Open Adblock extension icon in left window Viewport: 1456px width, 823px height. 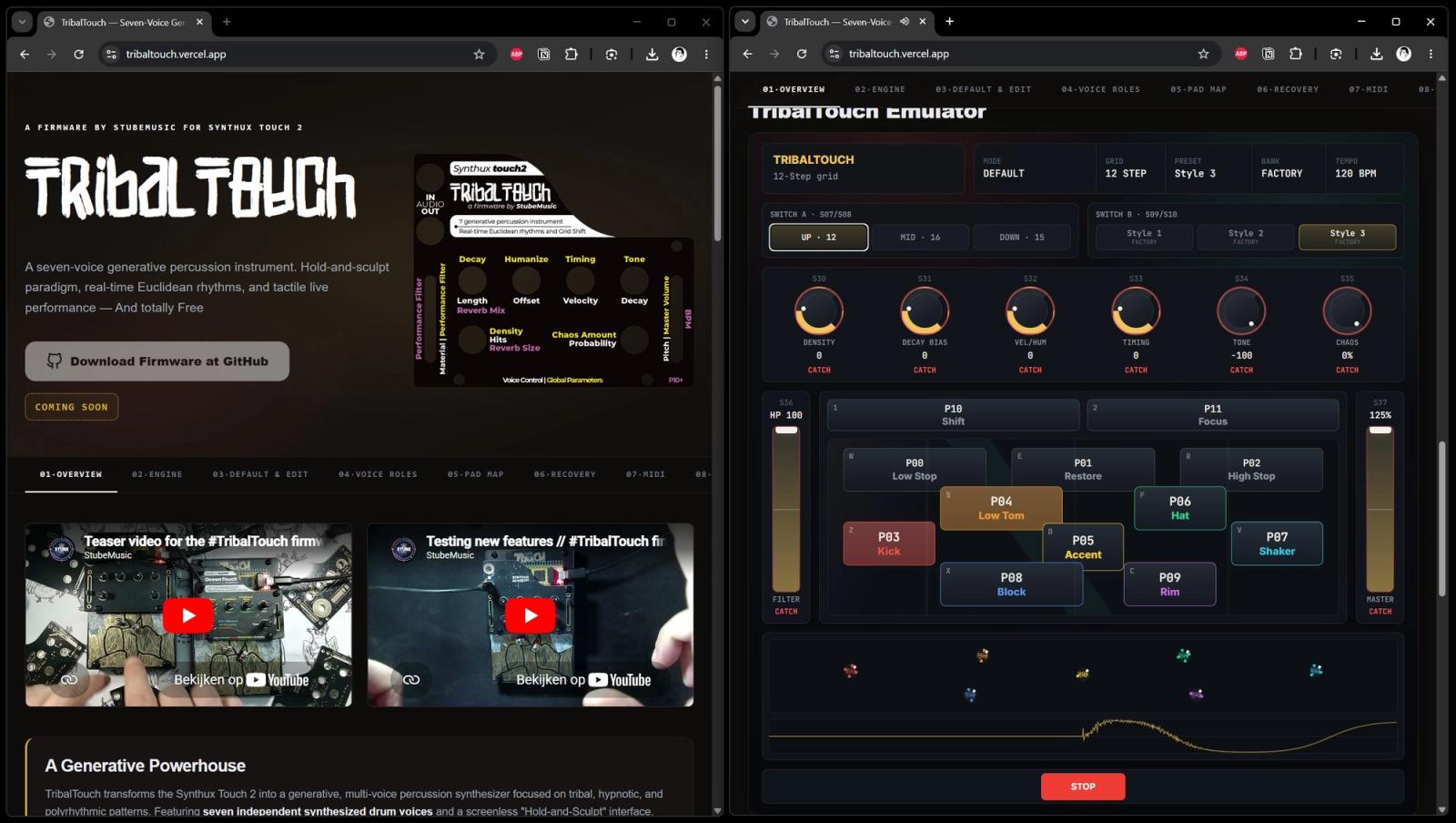click(x=516, y=55)
